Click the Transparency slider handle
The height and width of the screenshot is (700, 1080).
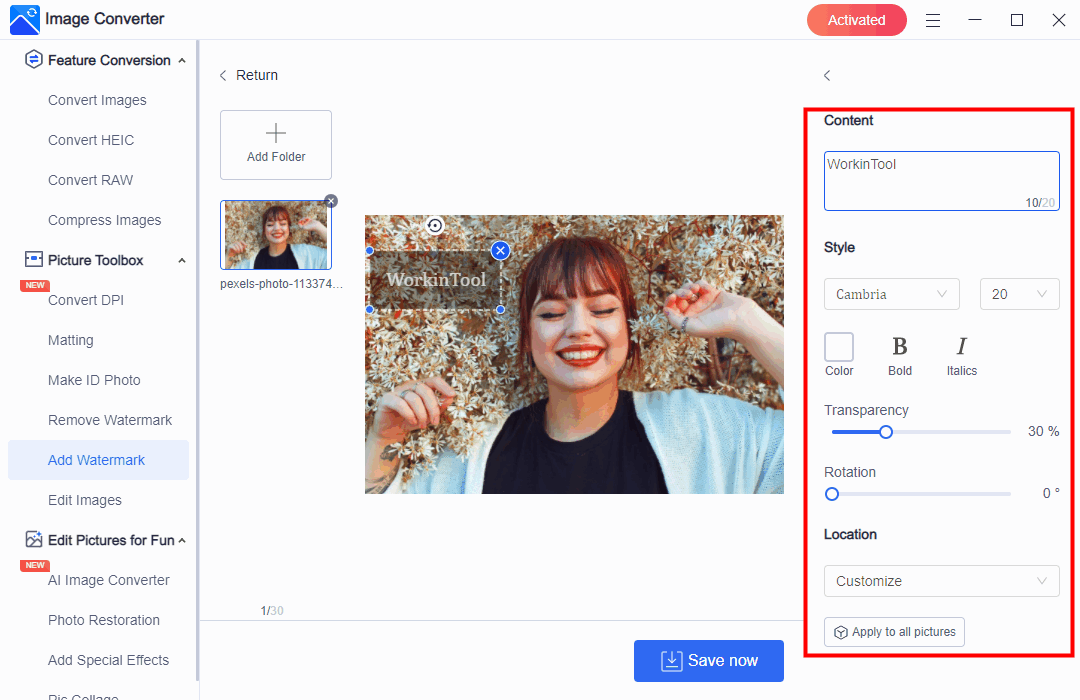[x=885, y=432]
